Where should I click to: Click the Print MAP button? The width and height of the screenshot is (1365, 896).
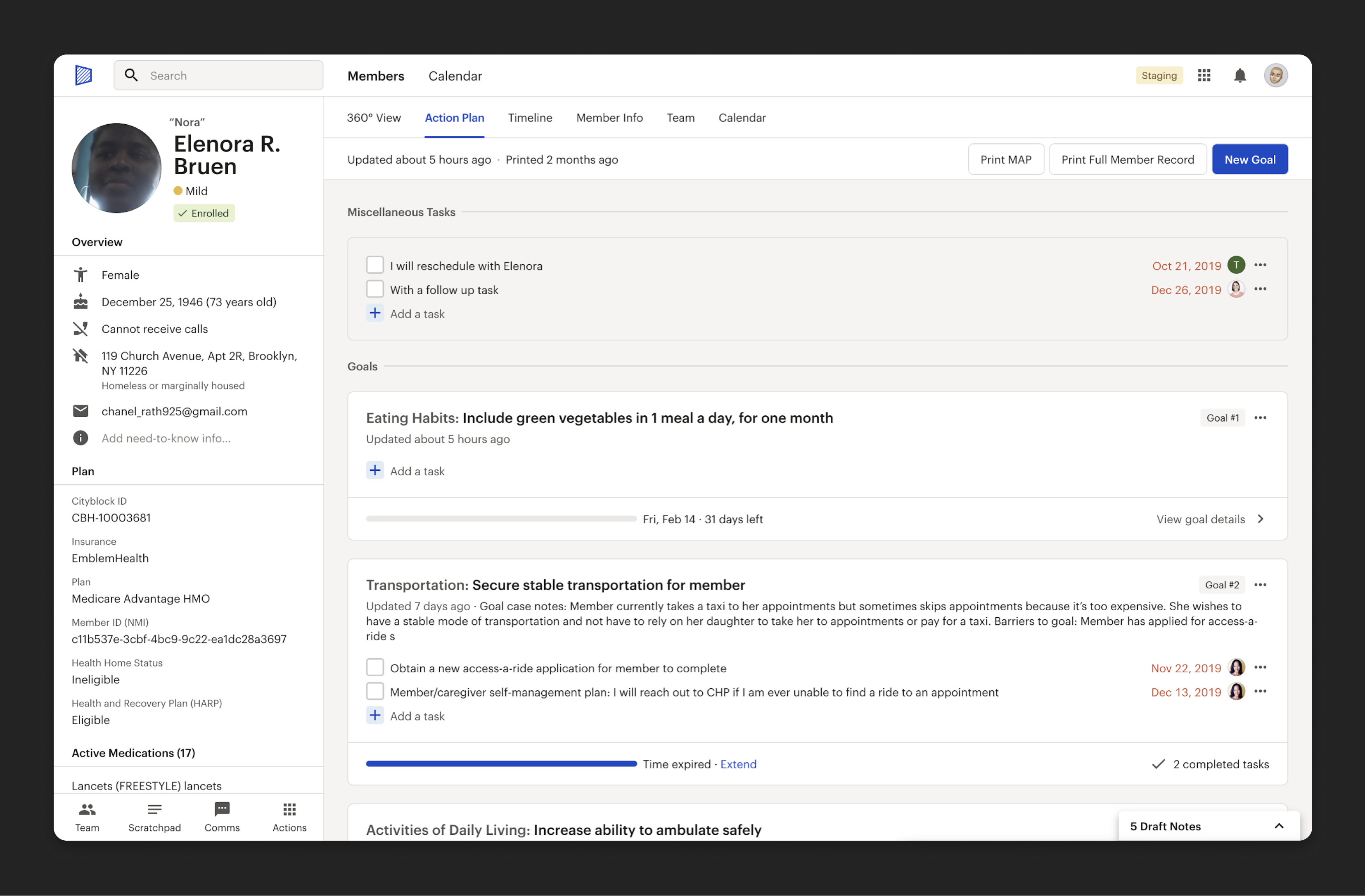(x=1005, y=159)
